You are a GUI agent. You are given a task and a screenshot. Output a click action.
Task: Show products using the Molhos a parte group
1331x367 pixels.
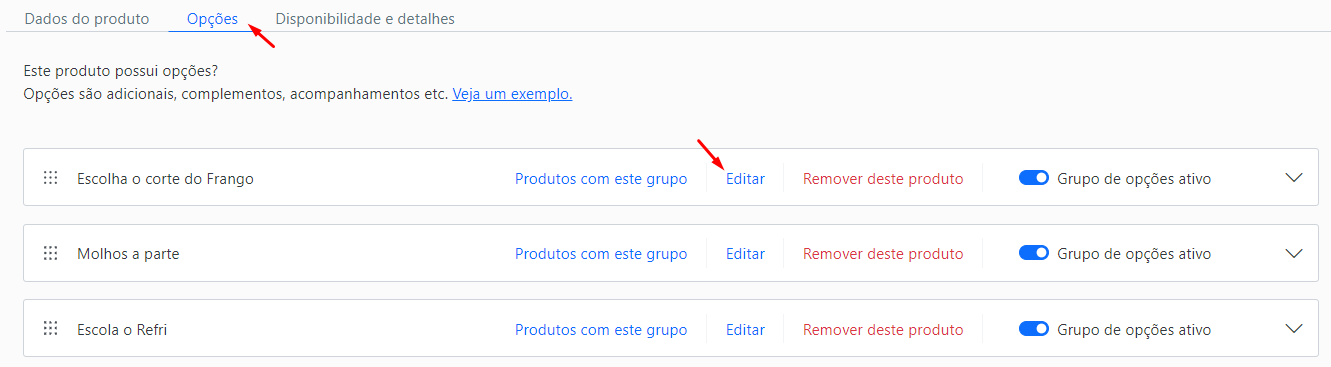coord(601,254)
